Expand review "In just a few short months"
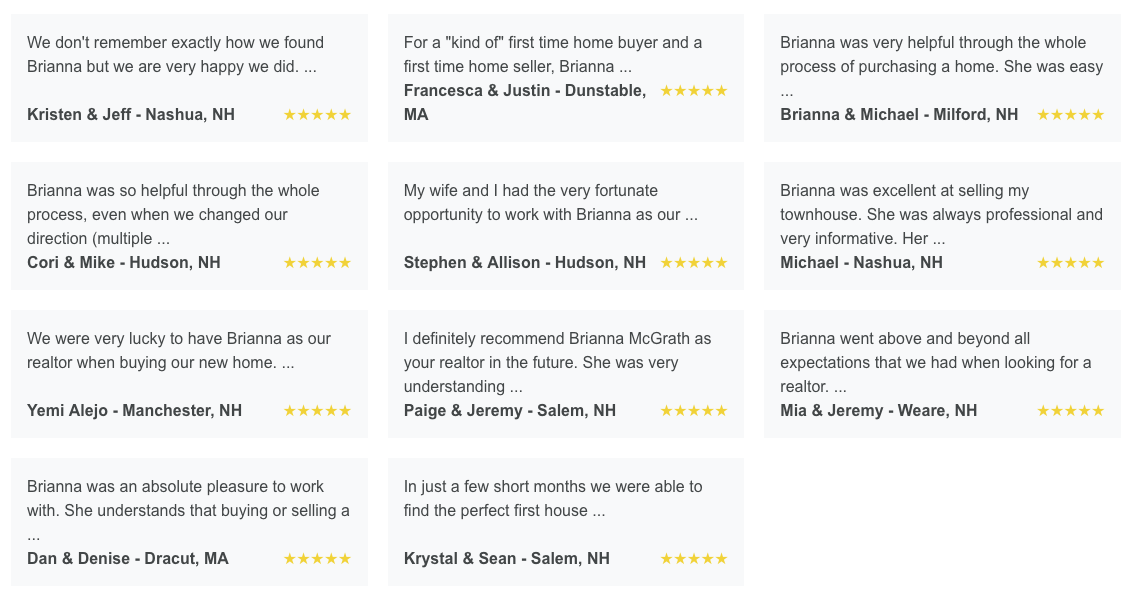This screenshot has width=1137, height=602. click(x=553, y=498)
